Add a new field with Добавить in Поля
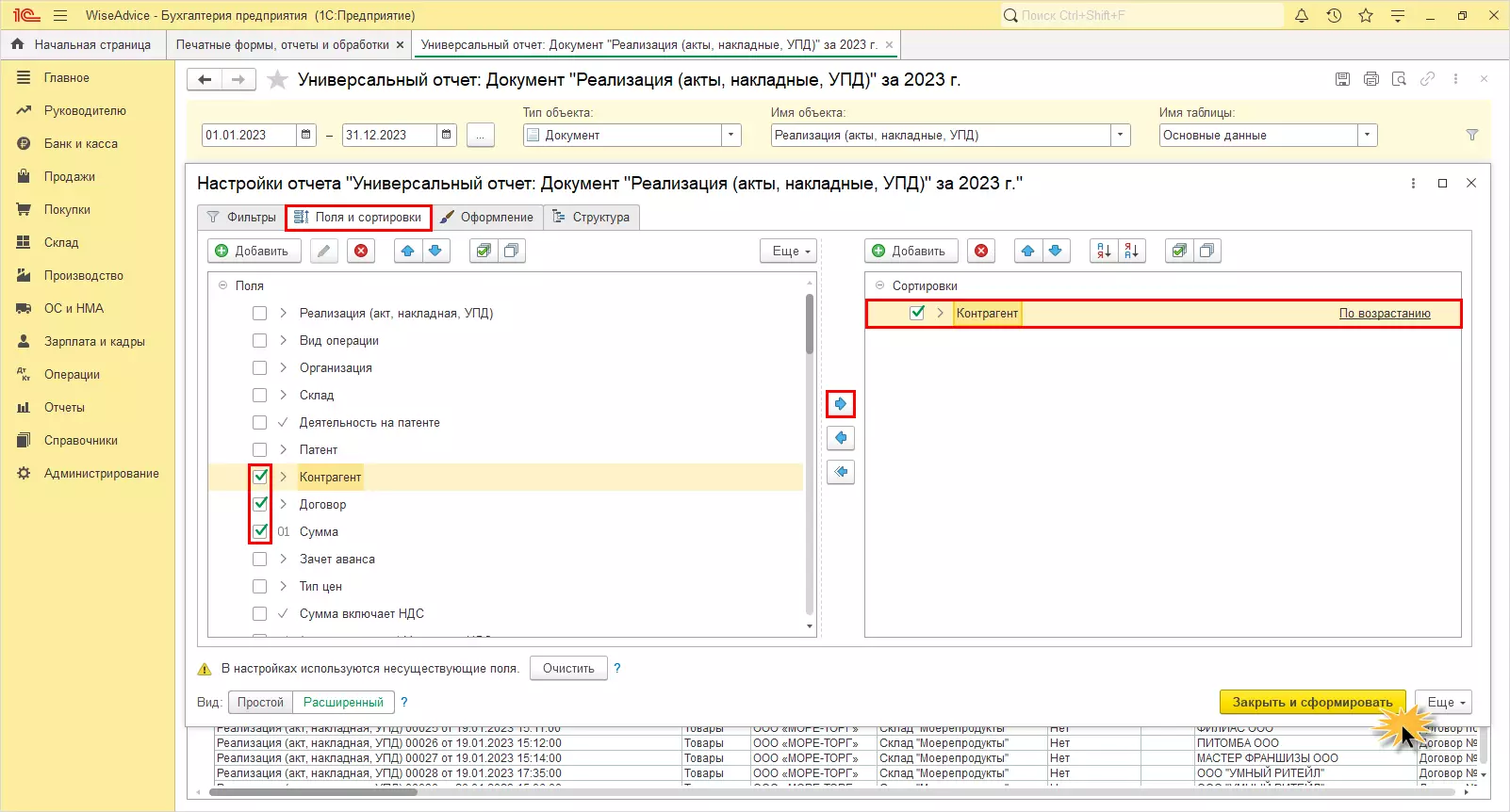The width and height of the screenshot is (1510, 812). (254, 251)
